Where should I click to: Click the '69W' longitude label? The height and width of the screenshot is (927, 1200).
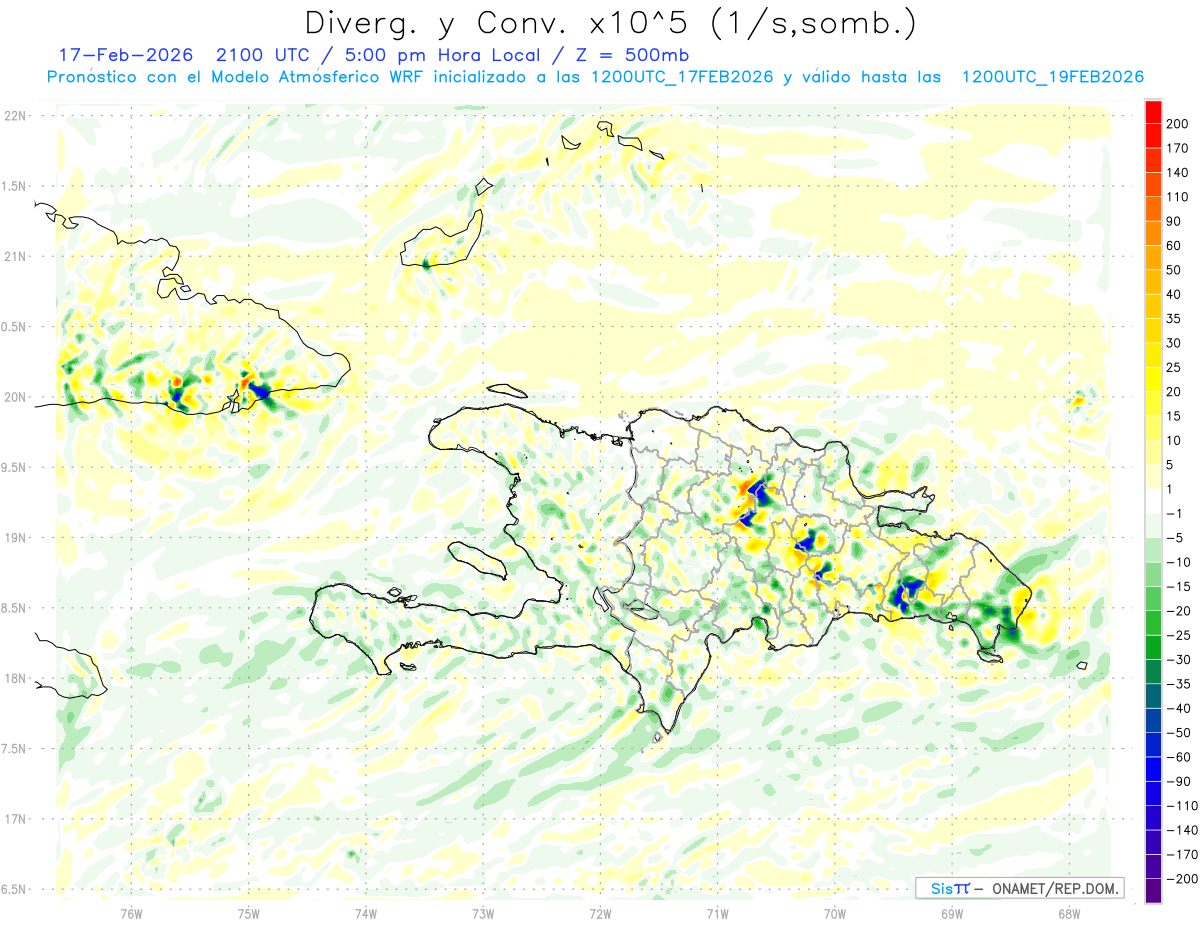(952, 914)
